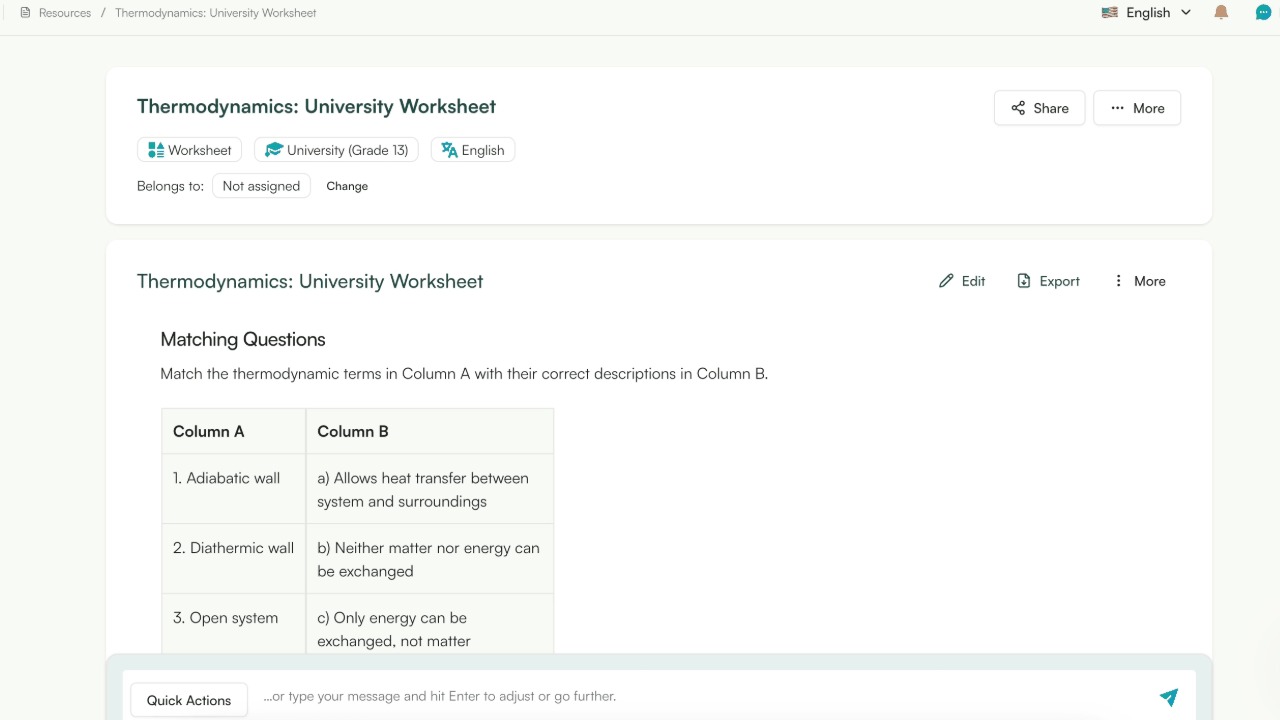Screen dimensions: 1280x720
Task: Select the Resources breadcrumb
Action: pos(64,12)
